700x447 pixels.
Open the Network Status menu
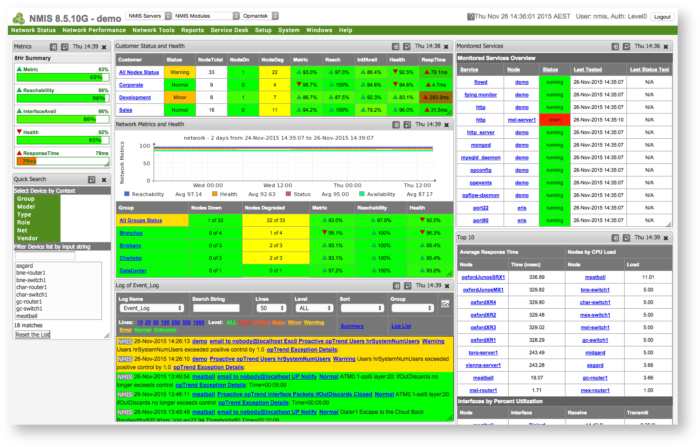[33, 30]
